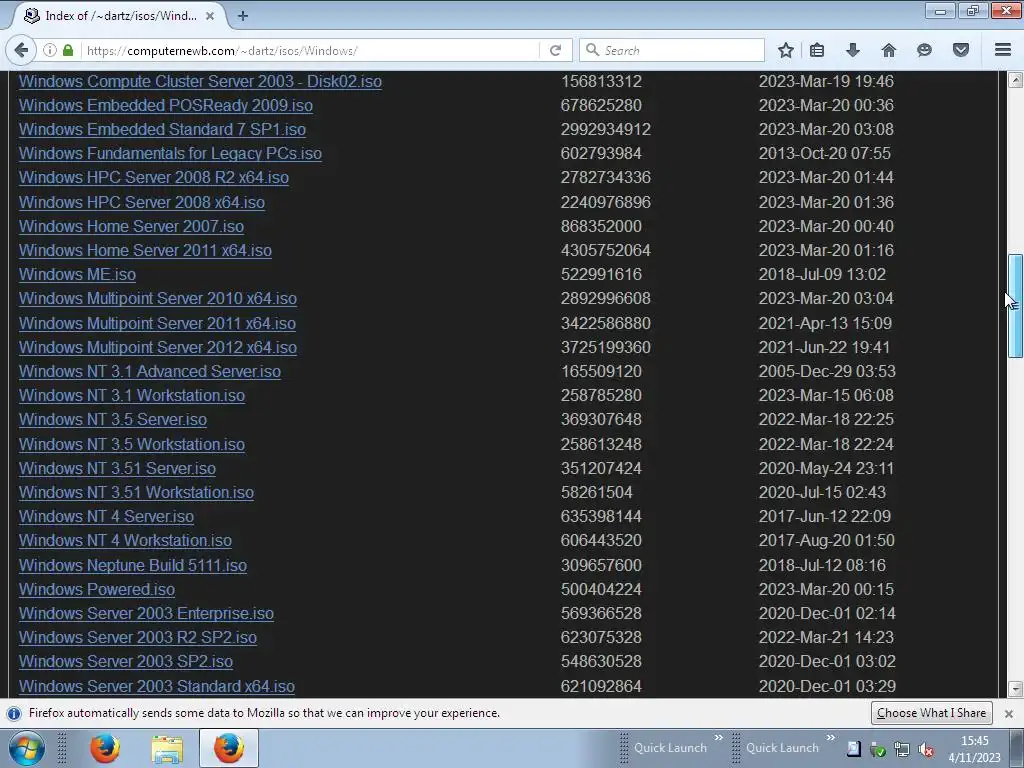Show site information icon in address bar
Screen dimensions: 1024x768
[x=50, y=50]
